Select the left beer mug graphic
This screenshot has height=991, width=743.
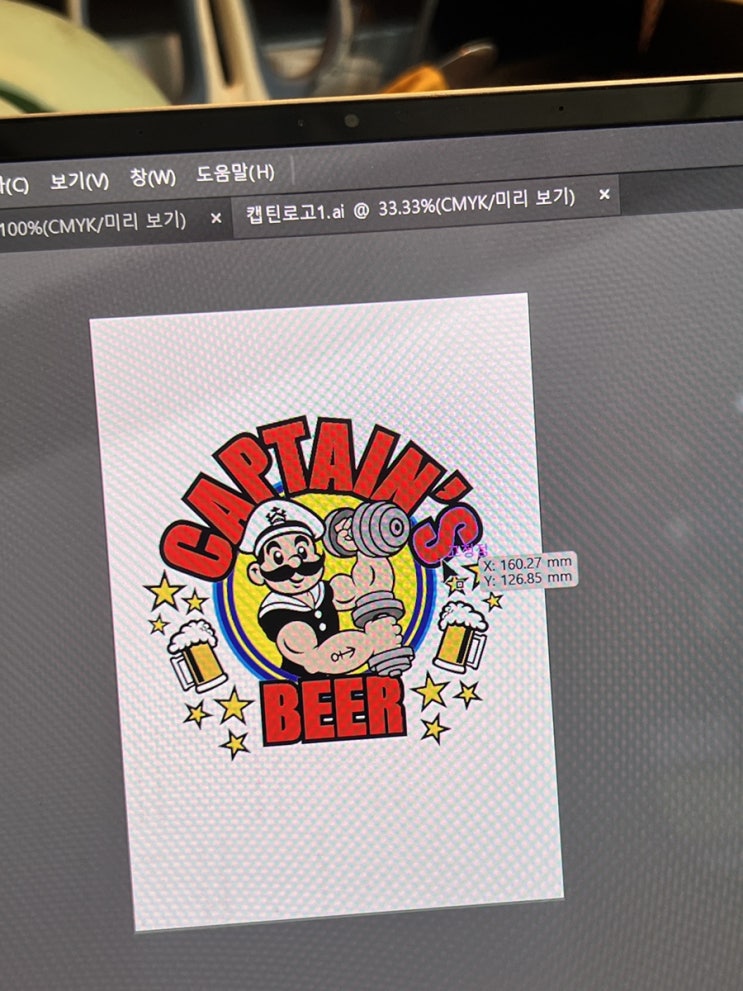click(x=196, y=656)
